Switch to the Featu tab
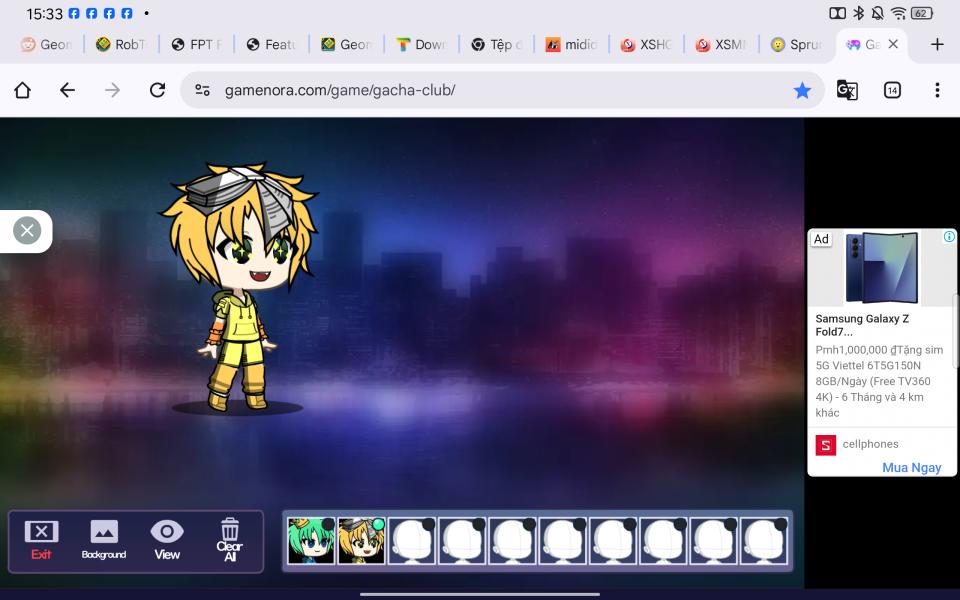The width and height of the screenshot is (960, 600). (x=271, y=45)
